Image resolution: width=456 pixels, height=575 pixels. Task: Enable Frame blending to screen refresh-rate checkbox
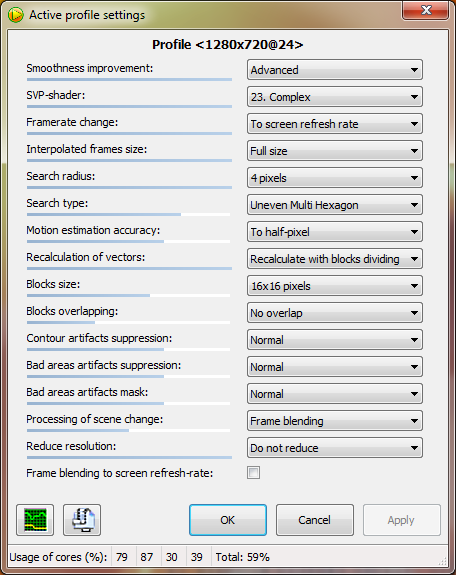coord(253,473)
